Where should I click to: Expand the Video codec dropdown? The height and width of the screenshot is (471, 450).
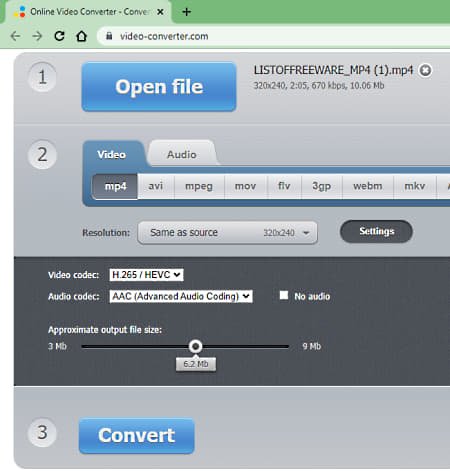pyautogui.click(x=146, y=275)
